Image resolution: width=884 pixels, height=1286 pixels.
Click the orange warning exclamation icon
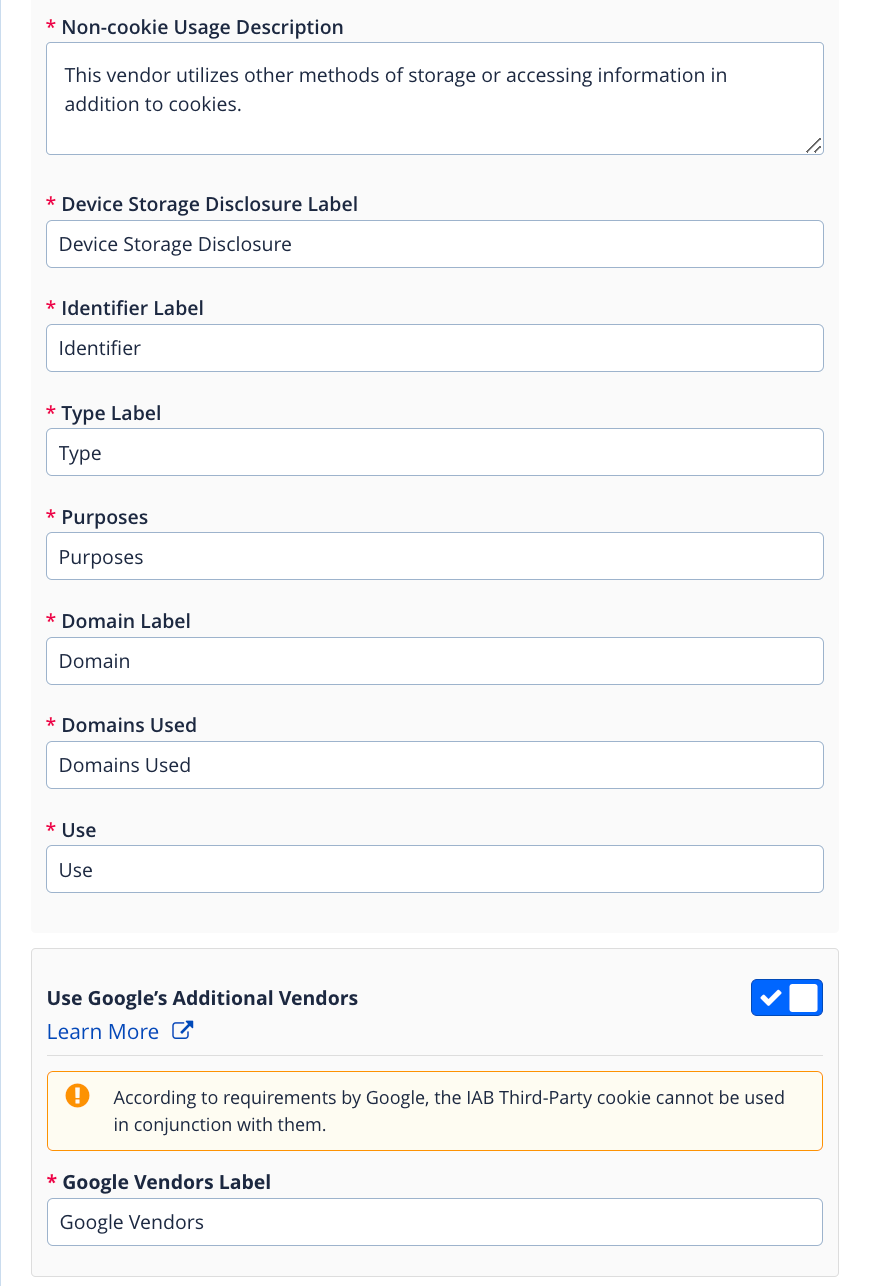77,1096
